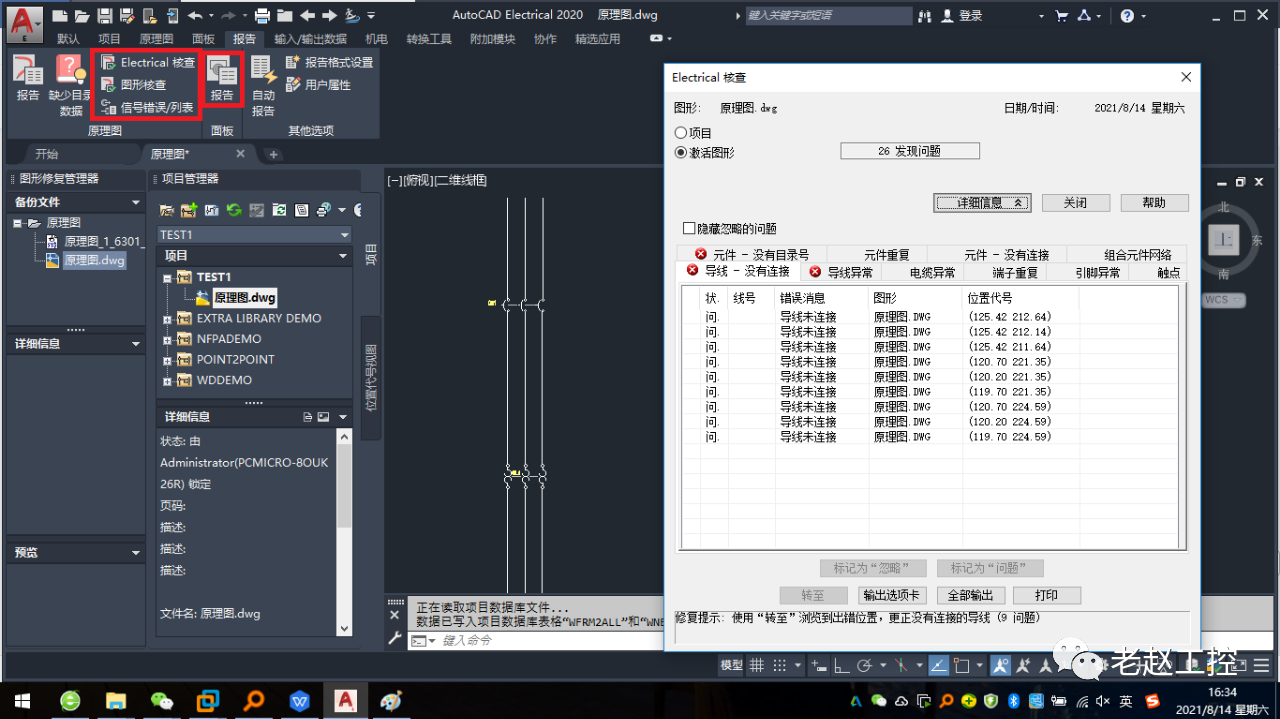Open 用户属性 user attributes tool
The width and height of the screenshot is (1280, 719).
(318, 85)
